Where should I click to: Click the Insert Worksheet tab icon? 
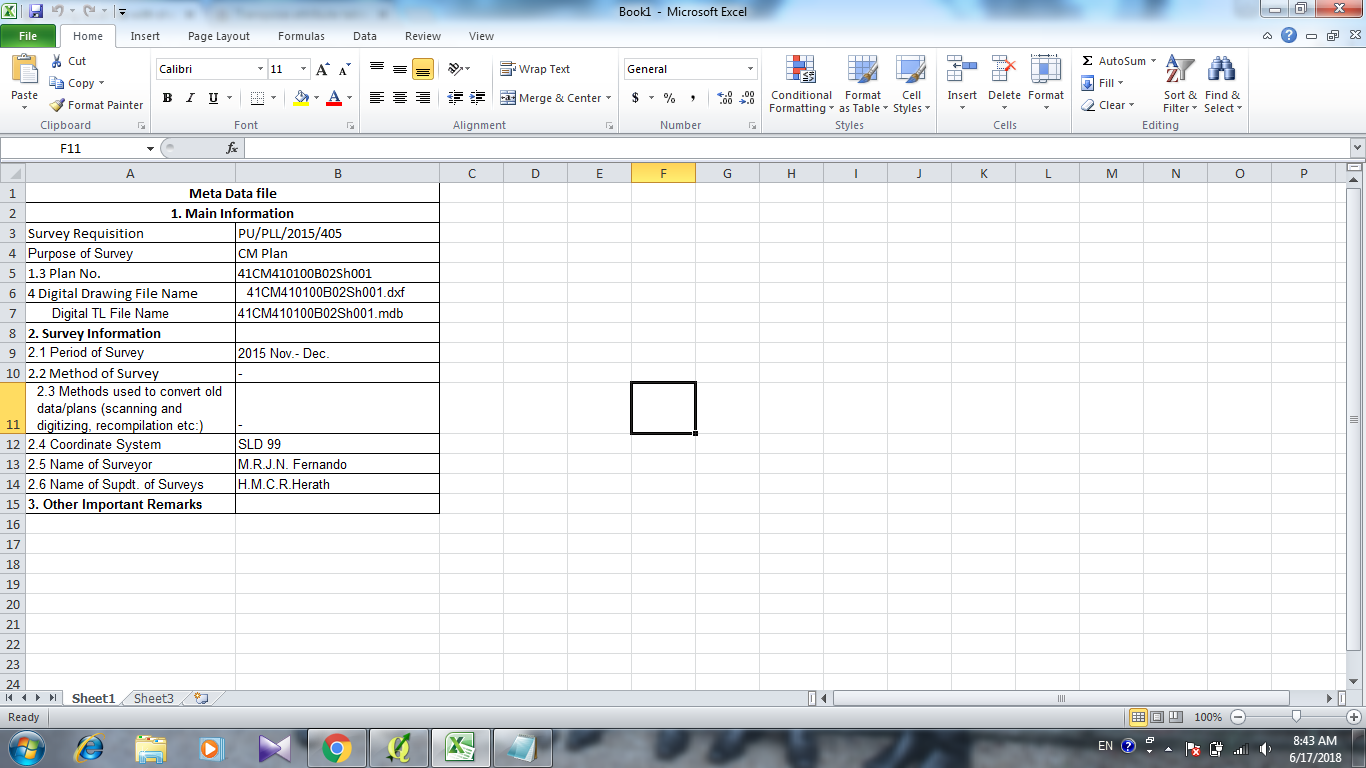(201, 699)
